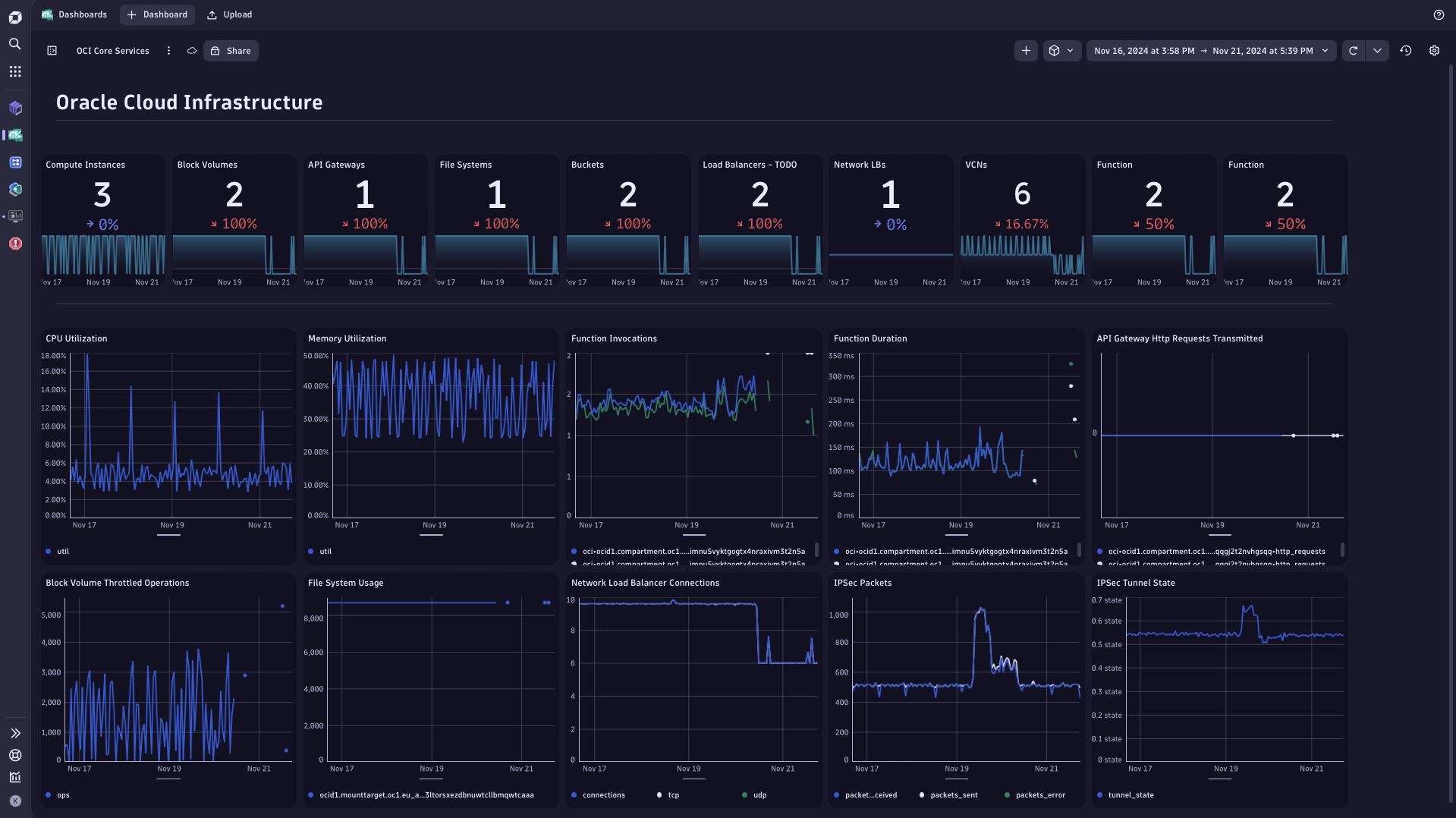Viewport: 1456px width, 818px height.
Task: Toggle tunnel_state legend entry
Action: [1125, 795]
